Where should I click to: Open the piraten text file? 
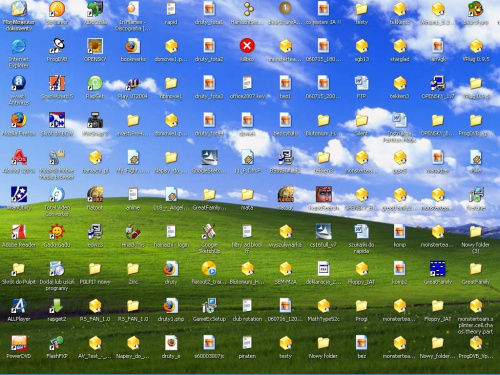[247, 342]
